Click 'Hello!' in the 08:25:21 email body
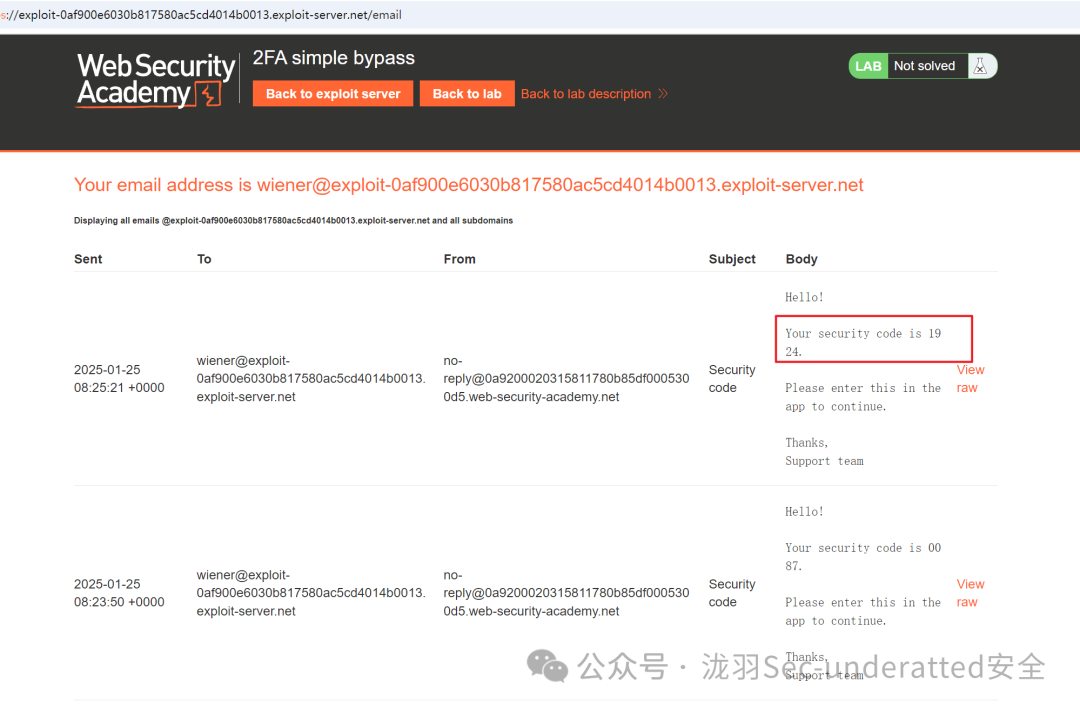 tap(804, 297)
